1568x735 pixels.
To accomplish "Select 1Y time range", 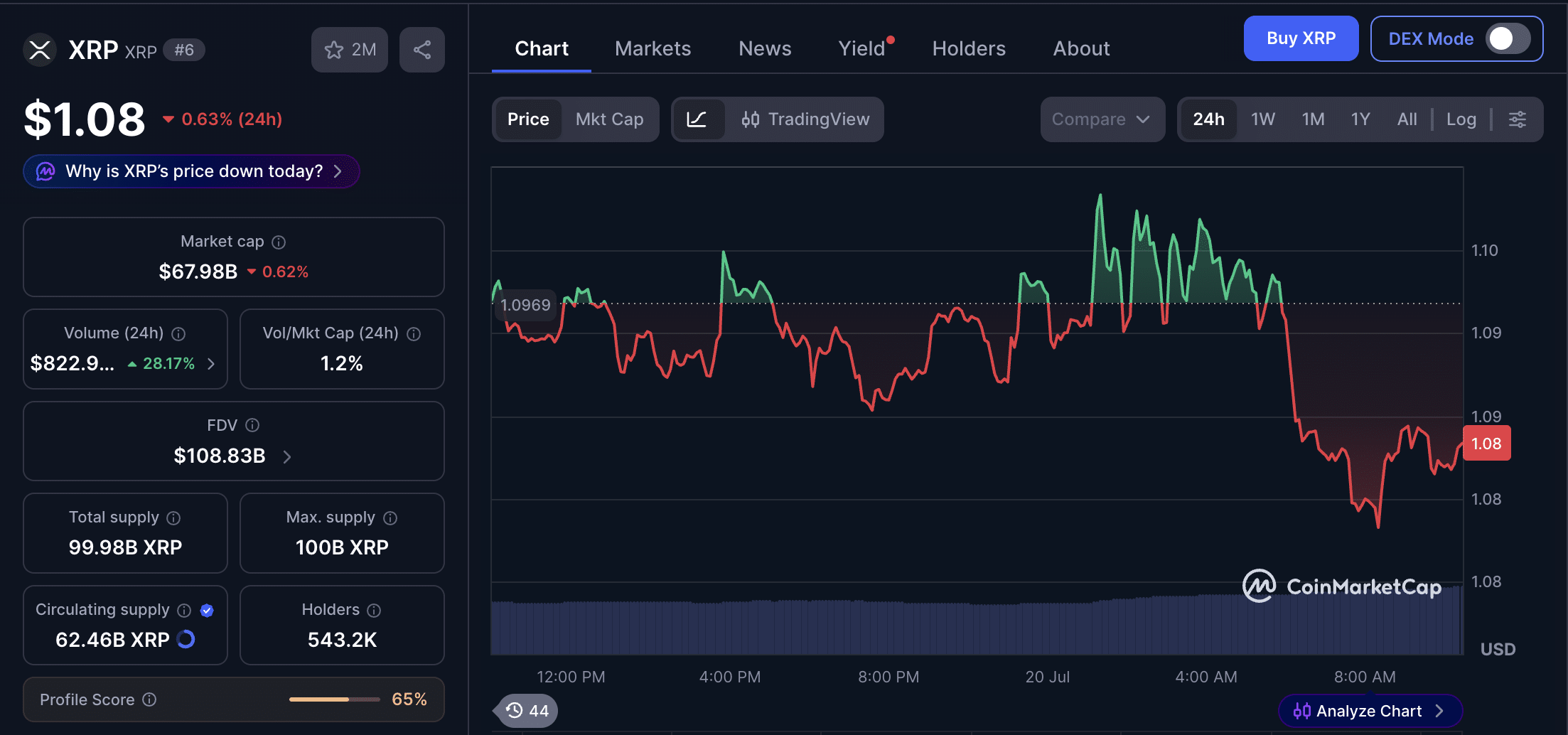I will [x=1360, y=119].
